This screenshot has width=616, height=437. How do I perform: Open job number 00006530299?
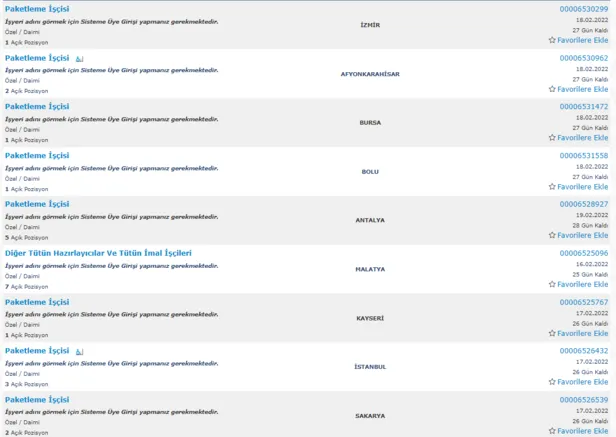(x=583, y=9)
